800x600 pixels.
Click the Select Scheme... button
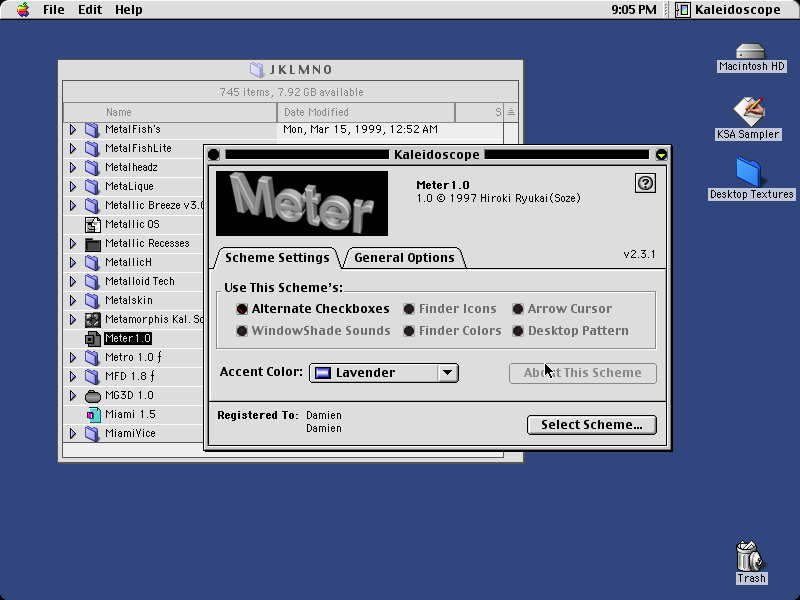pos(592,424)
